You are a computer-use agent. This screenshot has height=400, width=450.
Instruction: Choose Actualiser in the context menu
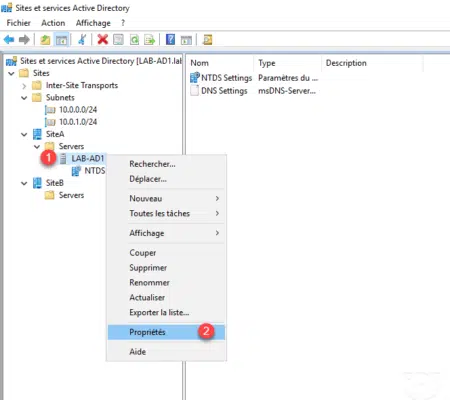[166, 297]
